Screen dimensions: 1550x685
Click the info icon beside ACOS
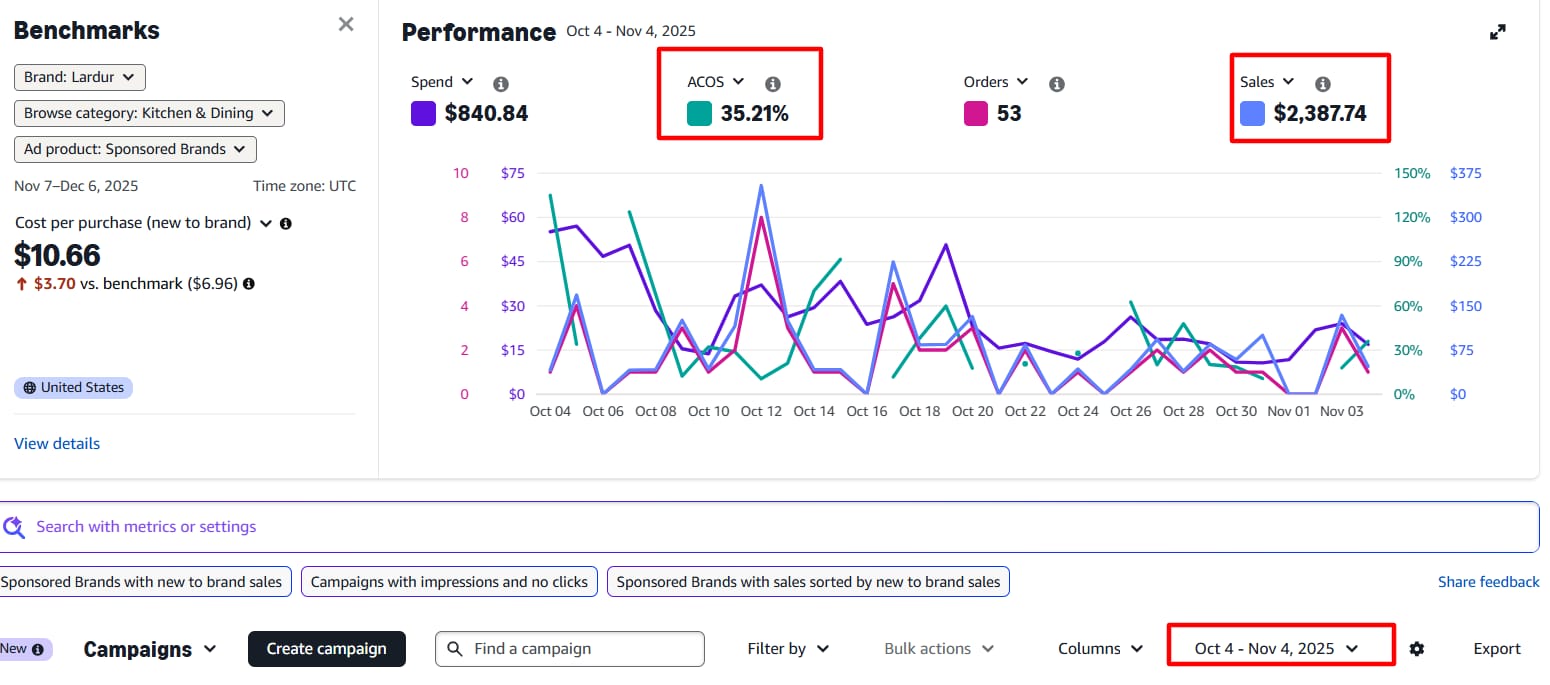click(772, 84)
